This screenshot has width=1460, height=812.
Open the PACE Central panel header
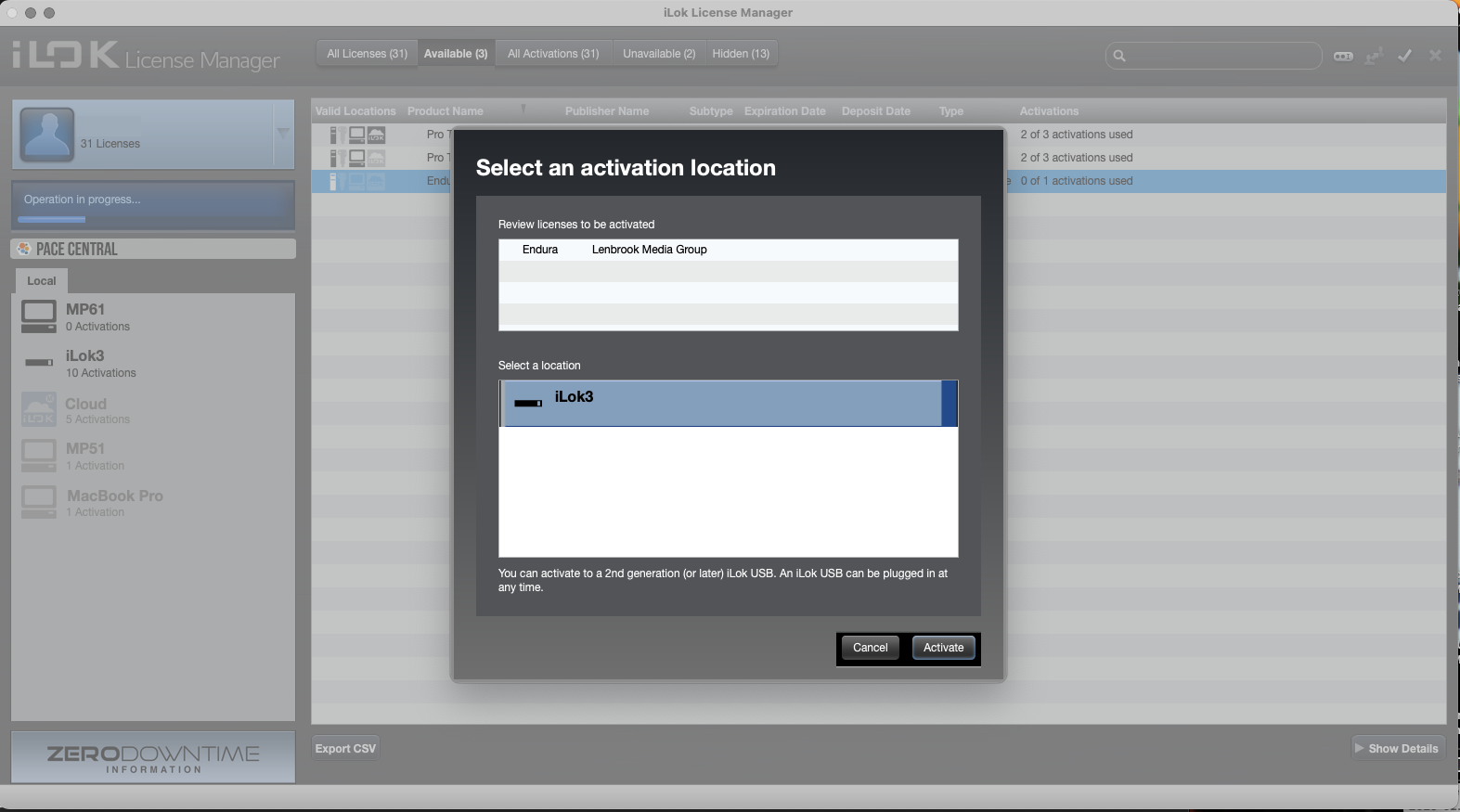point(153,249)
